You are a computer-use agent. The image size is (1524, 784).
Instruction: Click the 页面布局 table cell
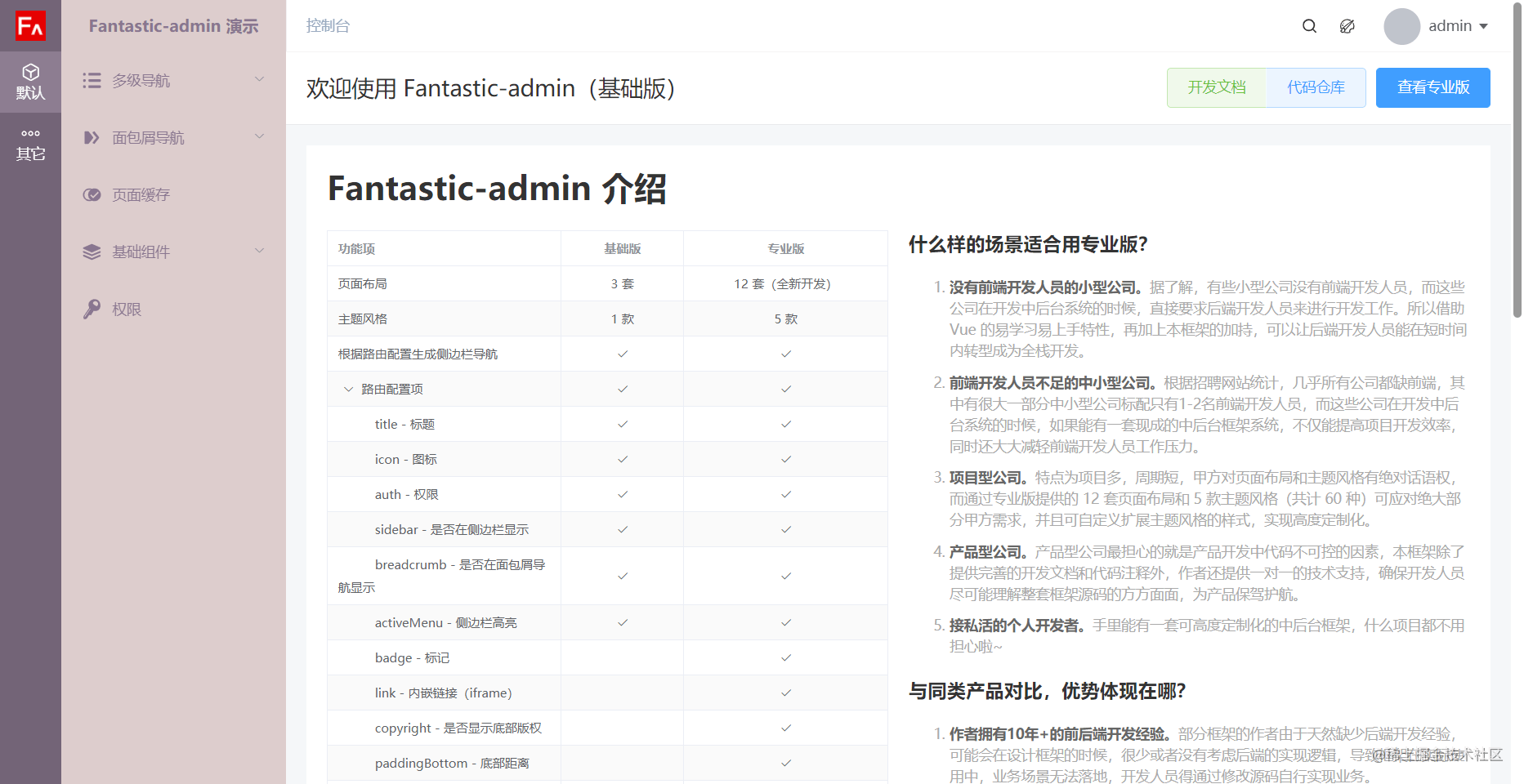click(x=444, y=283)
